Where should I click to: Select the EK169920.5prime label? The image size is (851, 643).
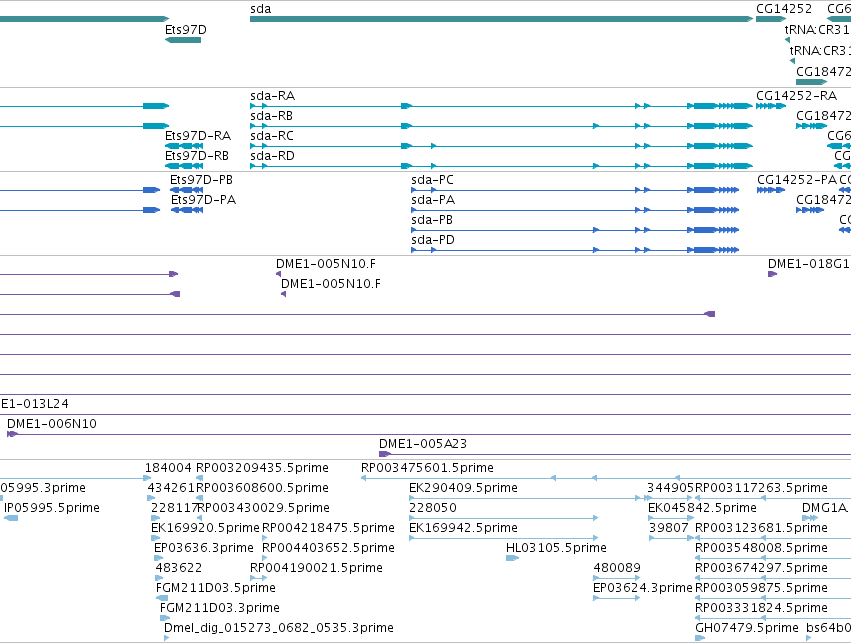[205, 528]
